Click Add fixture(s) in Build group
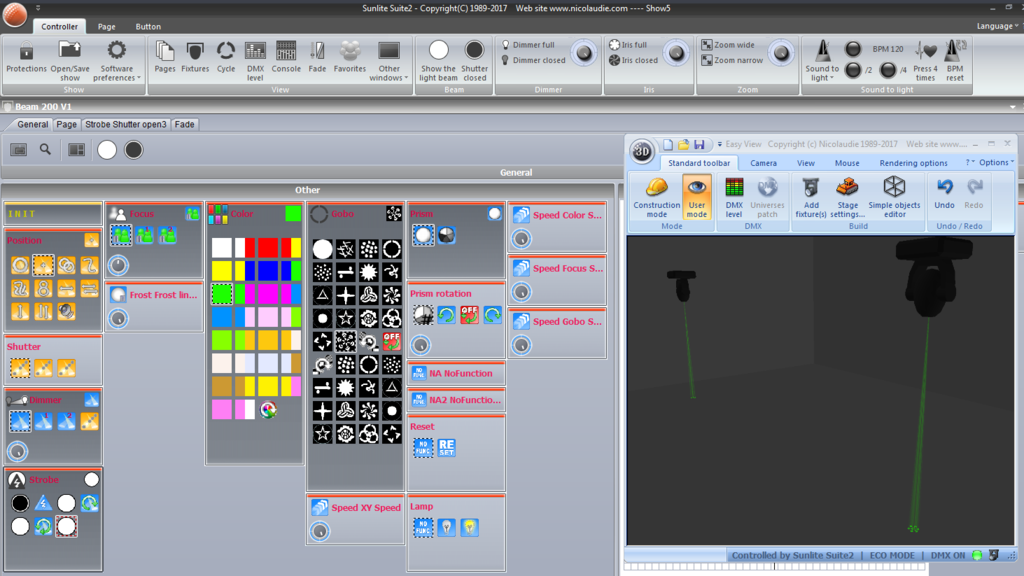1024x576 pixels. pyautogui.click(x=811, y=197)
